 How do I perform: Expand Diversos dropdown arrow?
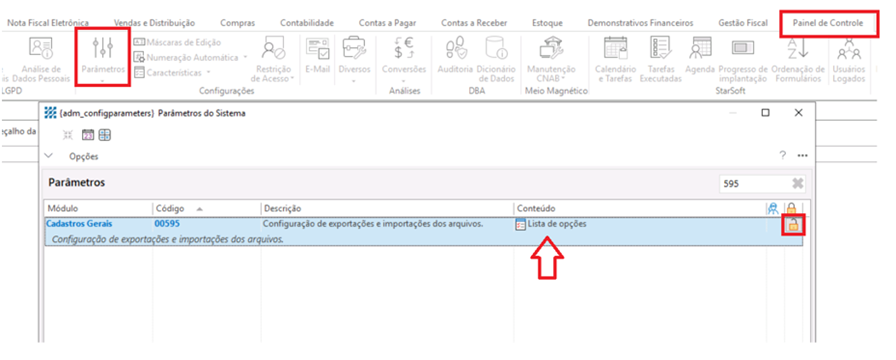354,81
